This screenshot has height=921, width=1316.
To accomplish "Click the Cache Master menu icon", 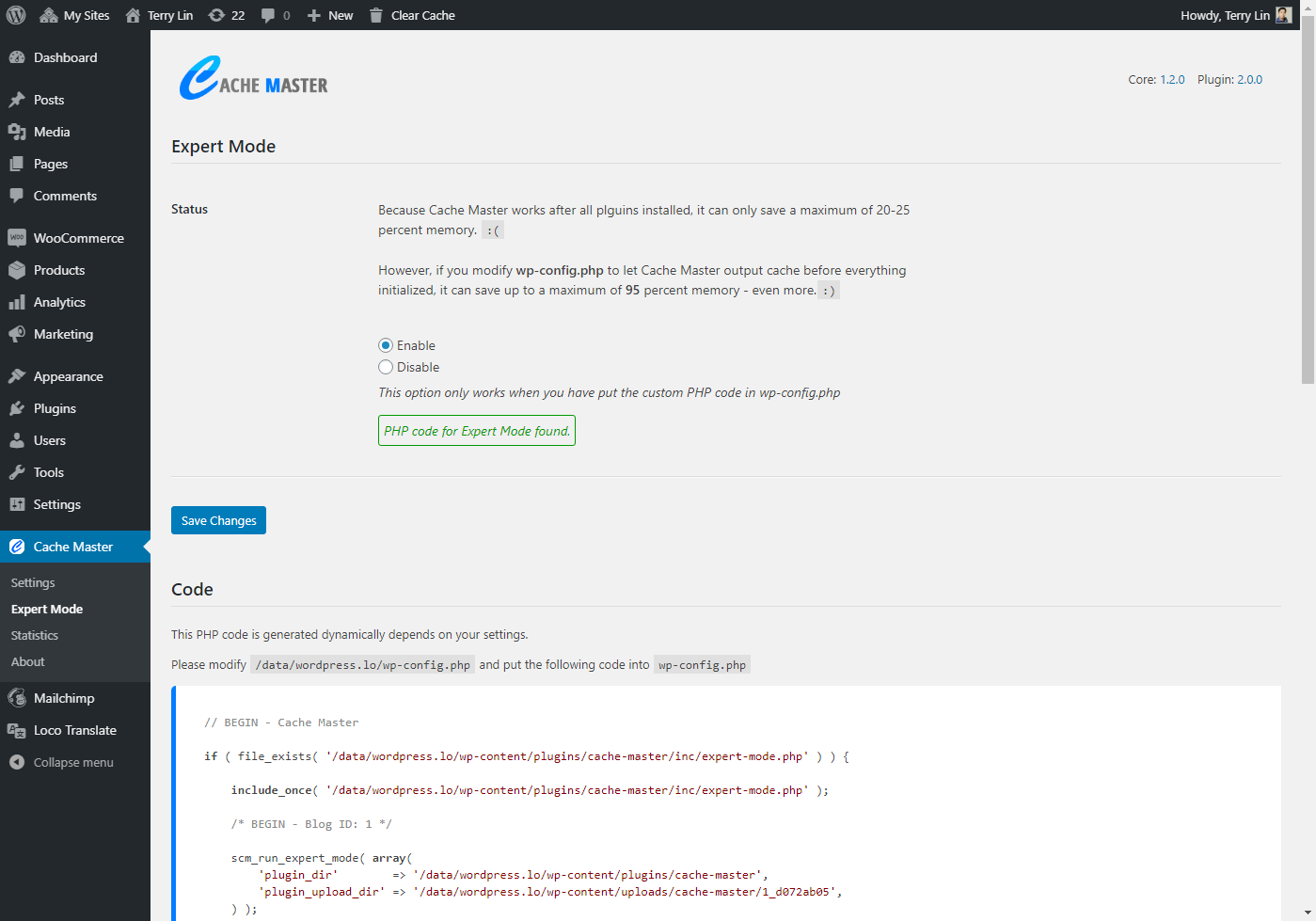I will (x=17, y=547).
